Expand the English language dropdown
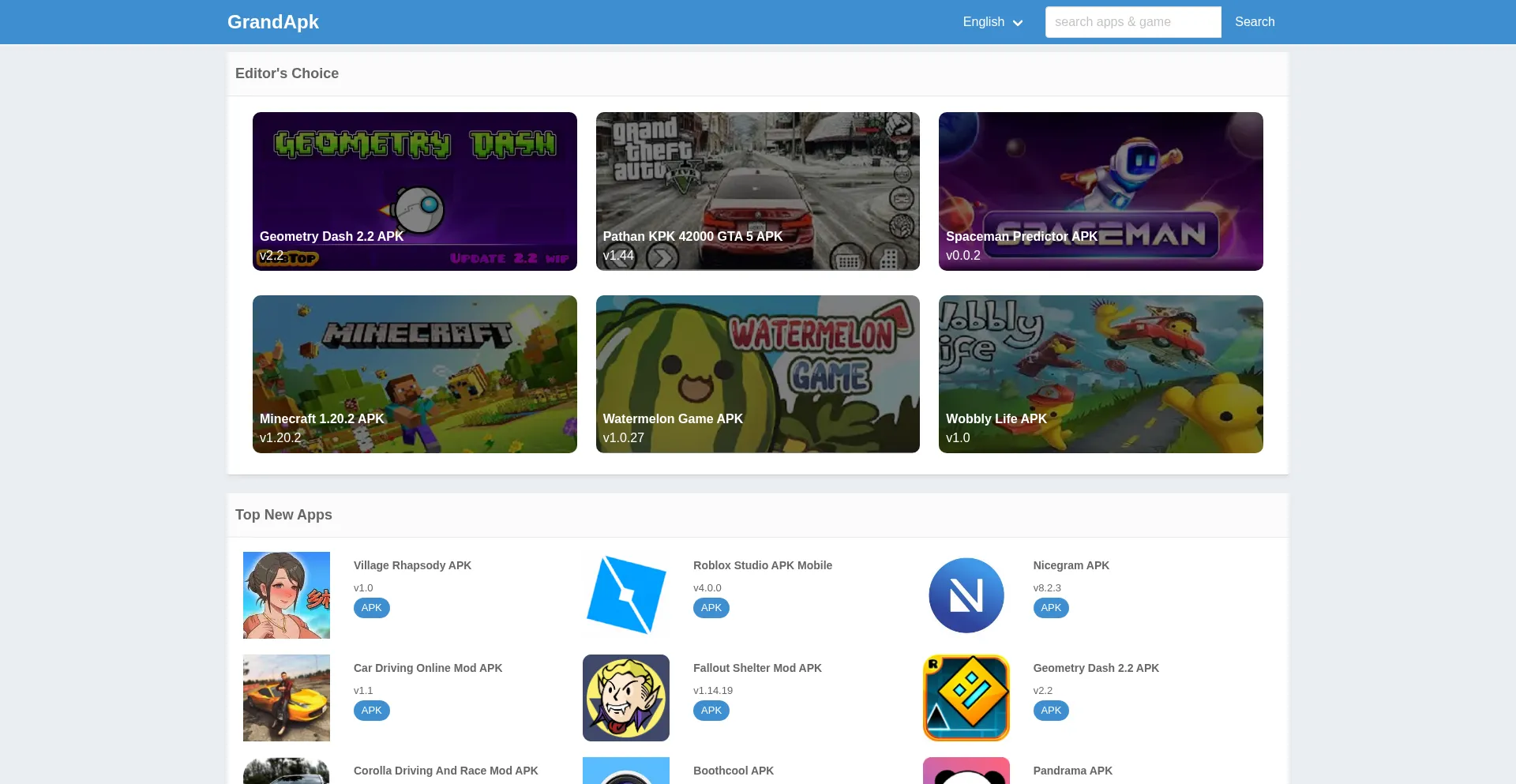This screenshot has width=1516, height=784. coord(992,22)
